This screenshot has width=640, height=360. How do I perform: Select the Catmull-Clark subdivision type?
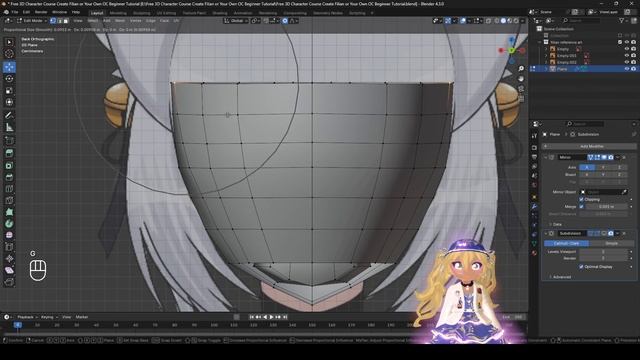(x=566, y=243)
